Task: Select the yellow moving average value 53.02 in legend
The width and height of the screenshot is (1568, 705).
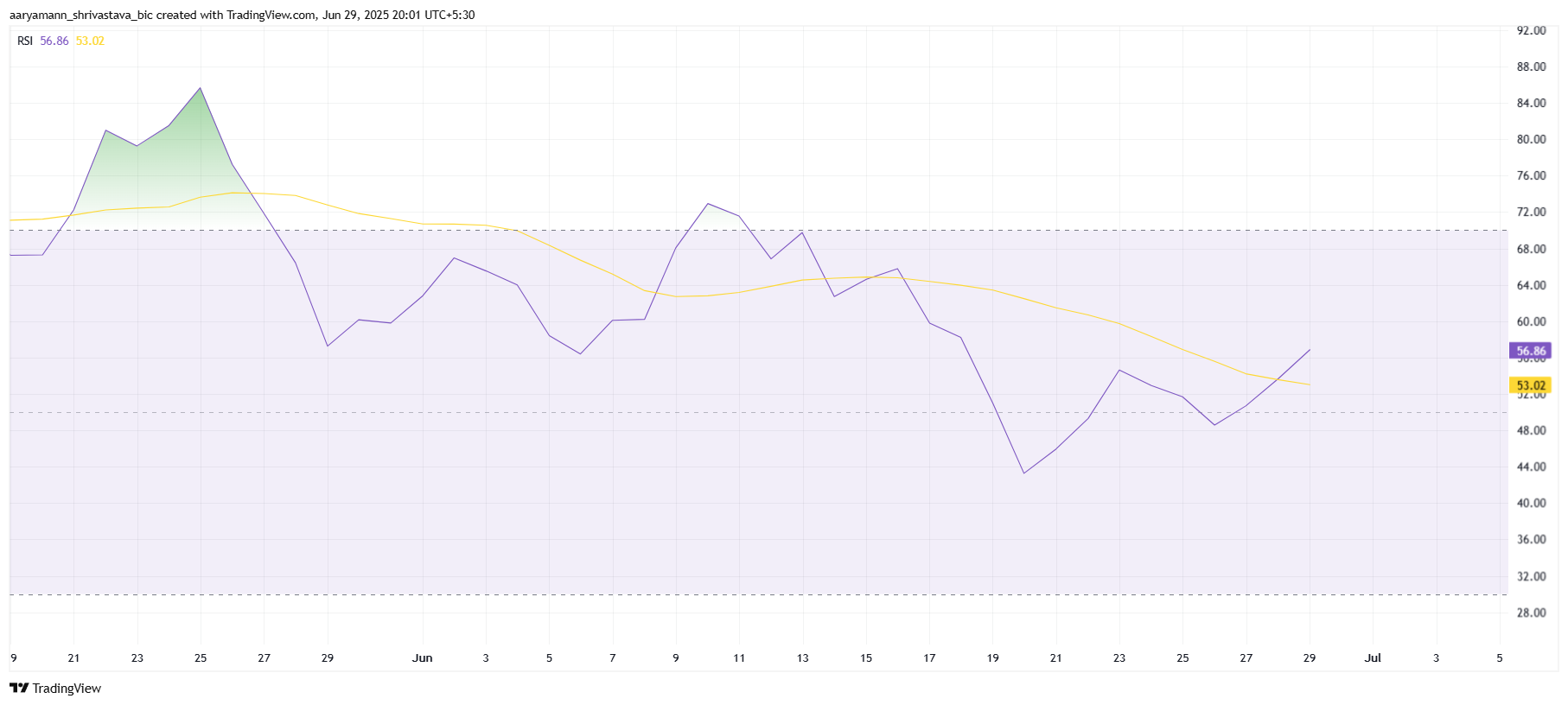Action: (90, 41)
